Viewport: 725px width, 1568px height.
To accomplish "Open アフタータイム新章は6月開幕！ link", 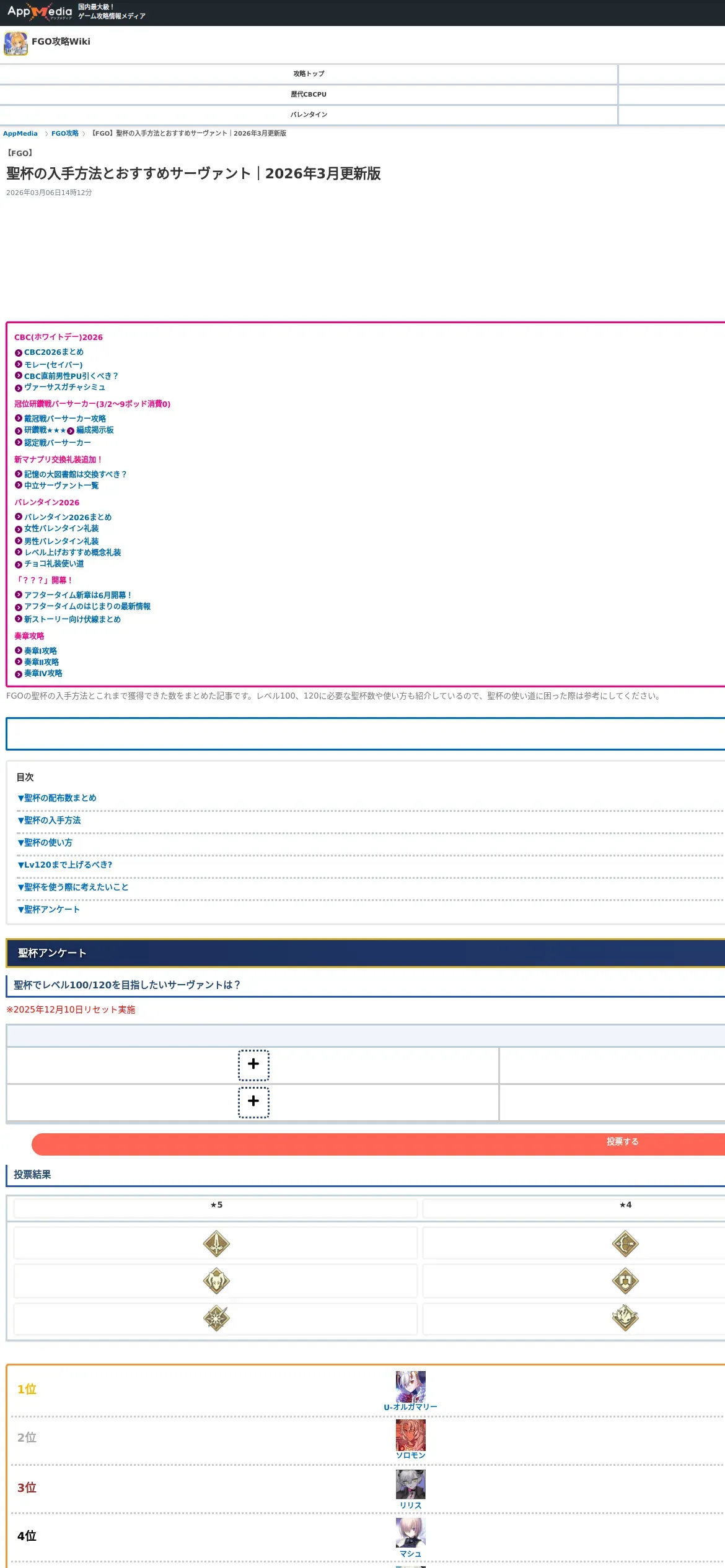I will click(x=79, y=596).
